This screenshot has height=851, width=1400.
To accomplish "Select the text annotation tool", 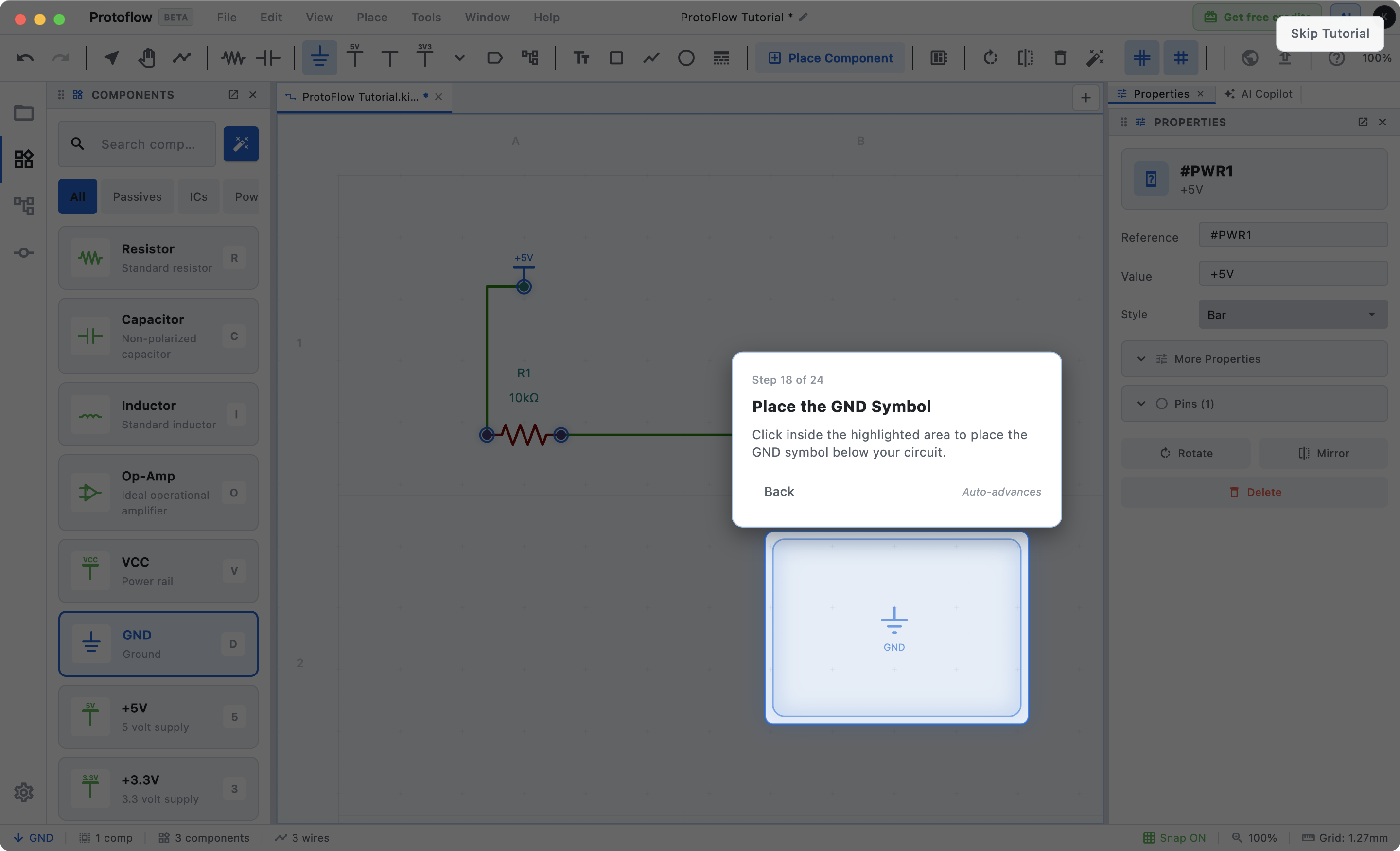I will click(581, 57).
